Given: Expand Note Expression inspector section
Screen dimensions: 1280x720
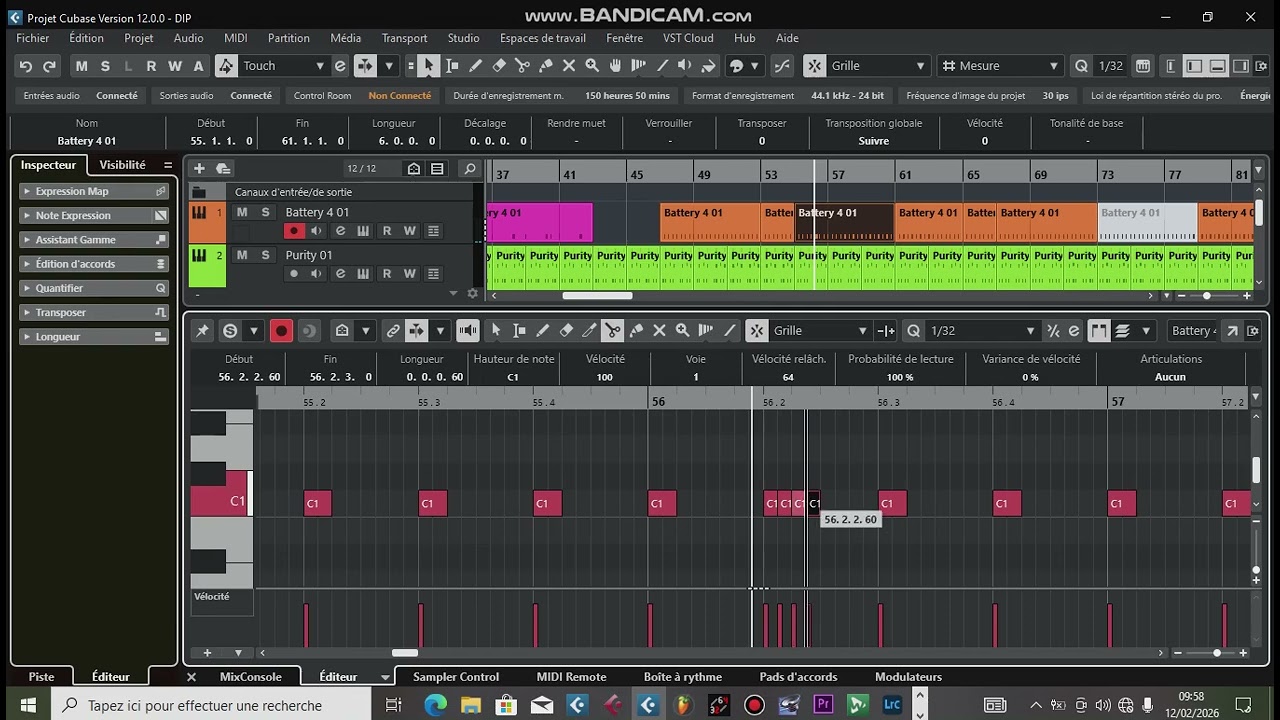Looking at the screenshot, I should tap(94, 215).
